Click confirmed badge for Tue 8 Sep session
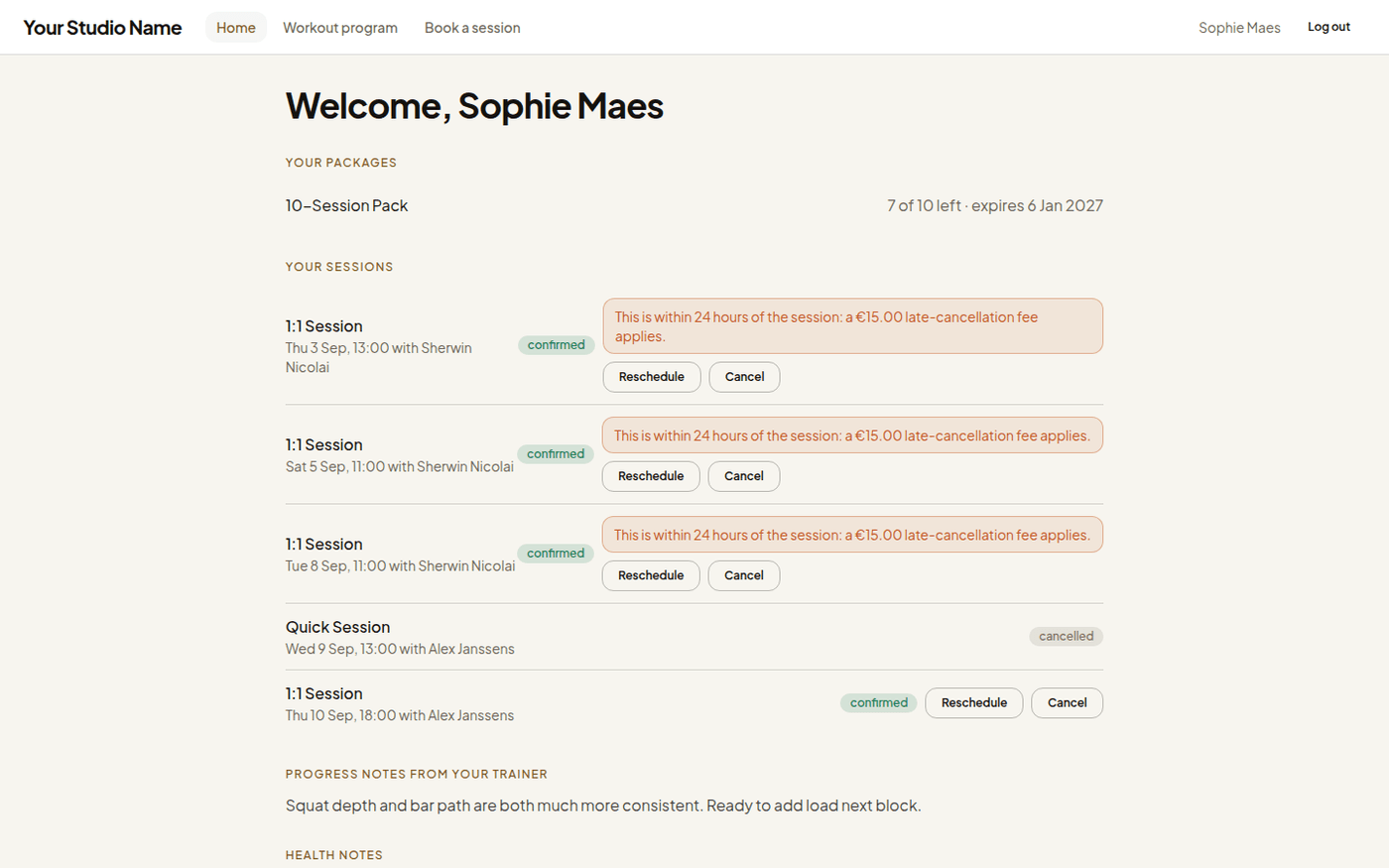This screenshot has width=1389, height=868. pyautogui.click(x=556, y=554)
